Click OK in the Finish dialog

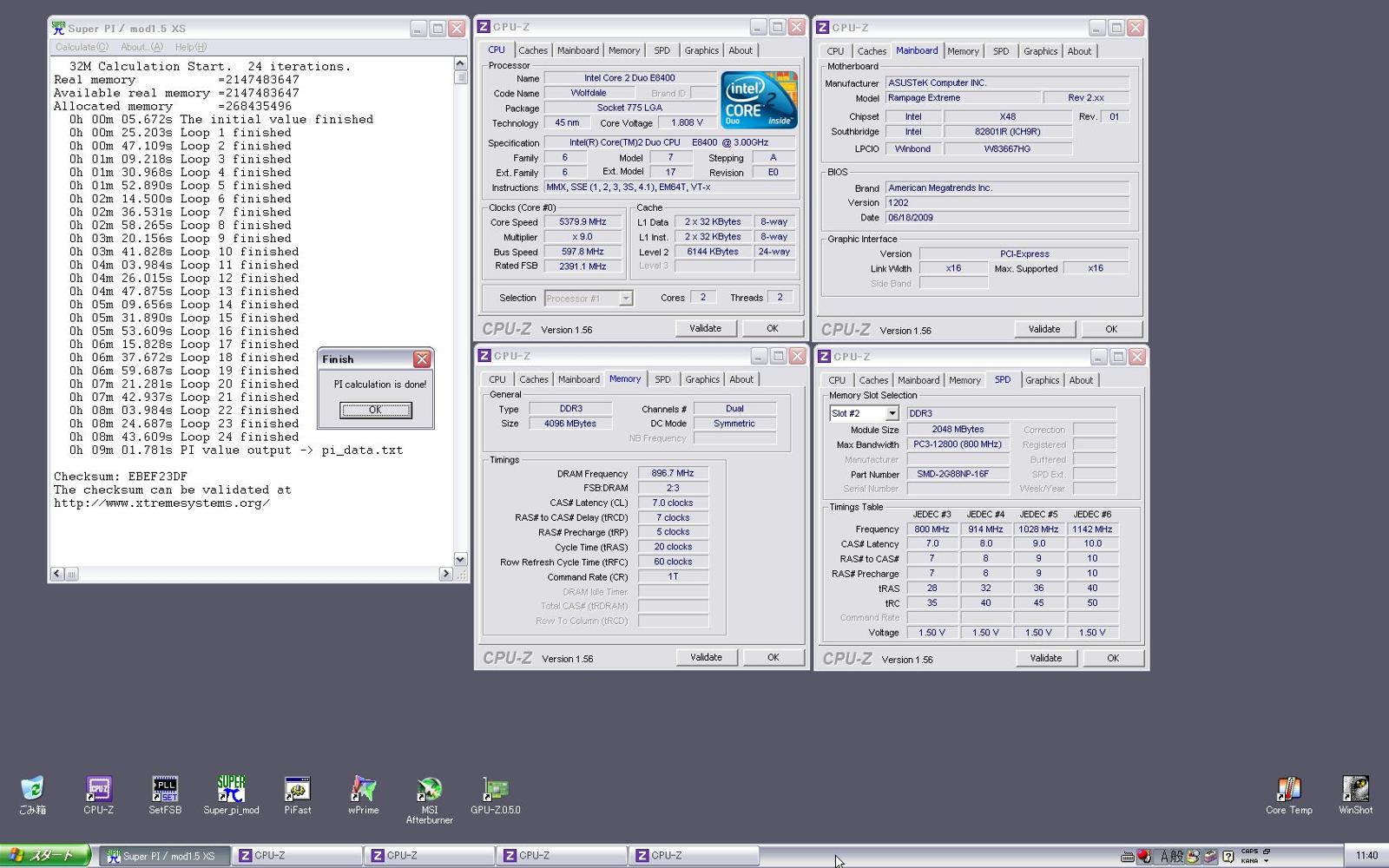point(375,410)
